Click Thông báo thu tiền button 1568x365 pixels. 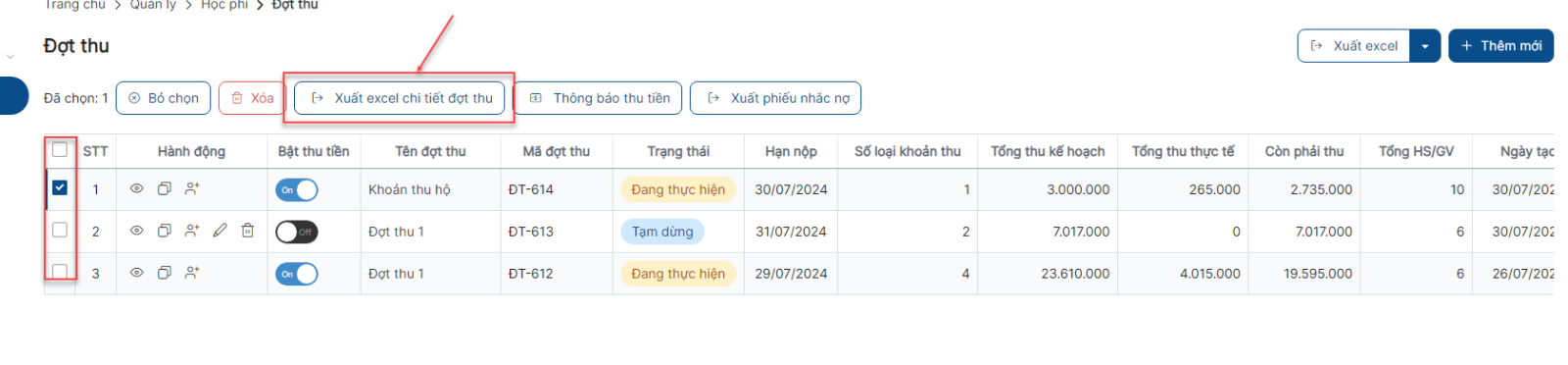[600, 98]
